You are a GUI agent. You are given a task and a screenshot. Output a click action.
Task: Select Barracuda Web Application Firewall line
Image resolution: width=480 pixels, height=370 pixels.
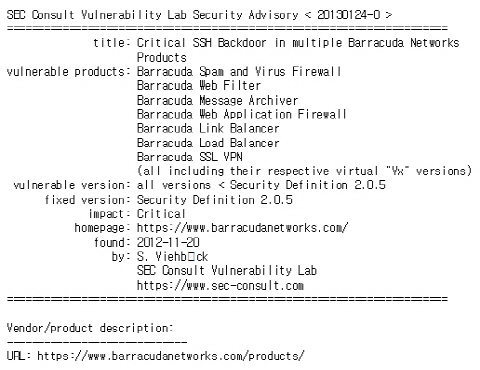pyautogui.click(x=242, y=114)
